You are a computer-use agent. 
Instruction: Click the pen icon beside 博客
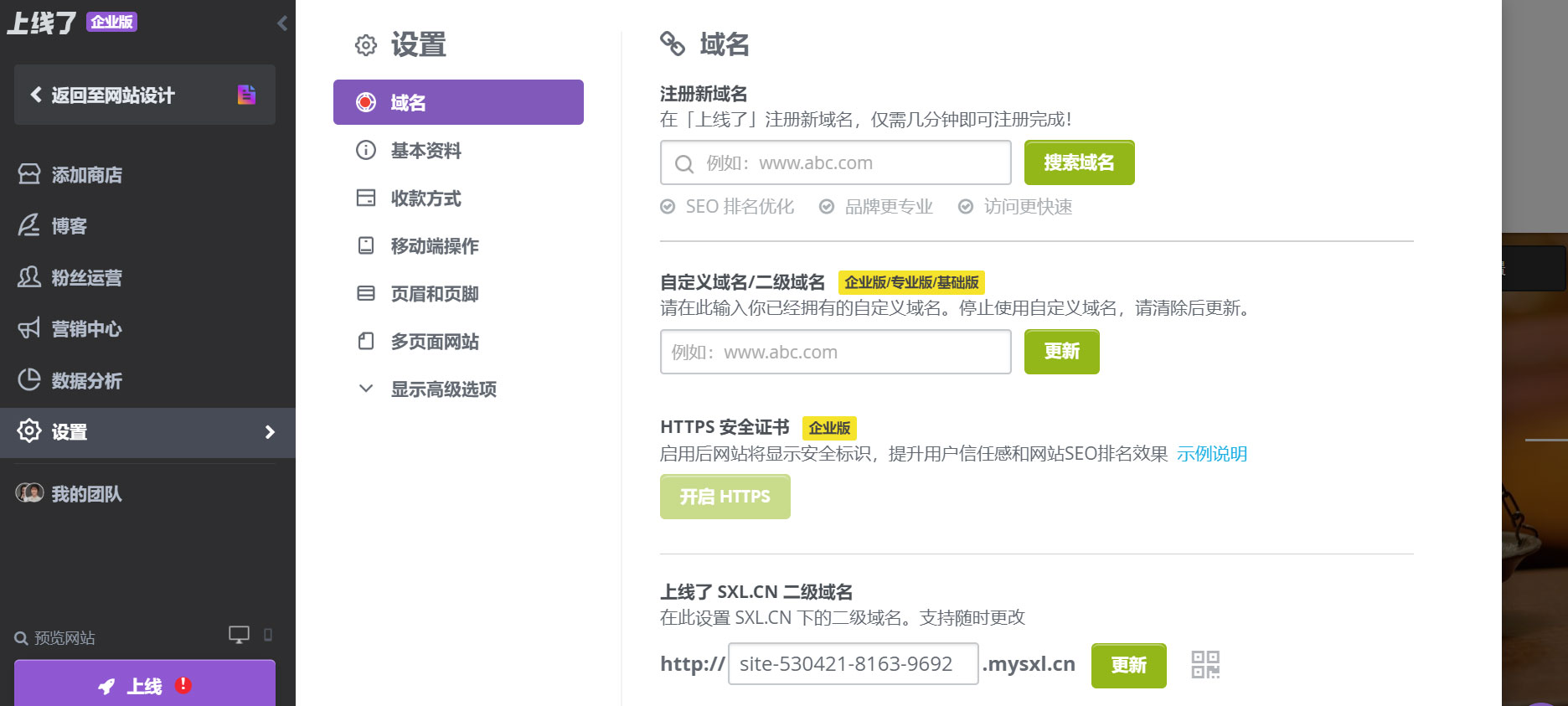(29, 224)
